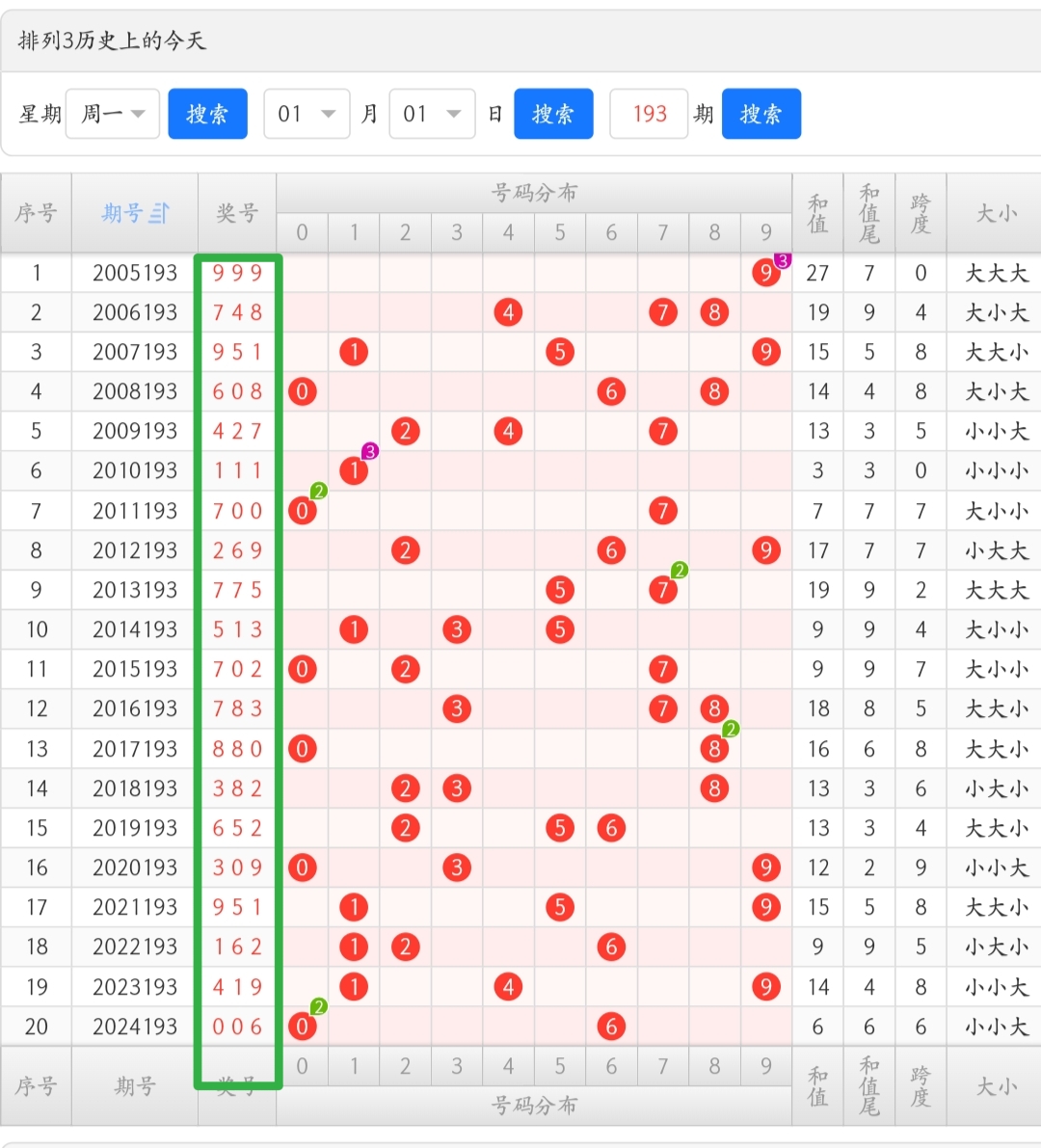This screenshot has width=1041, height=1148.
Task: Open the 周一 weekday dropdown
Action: (112, 113)
